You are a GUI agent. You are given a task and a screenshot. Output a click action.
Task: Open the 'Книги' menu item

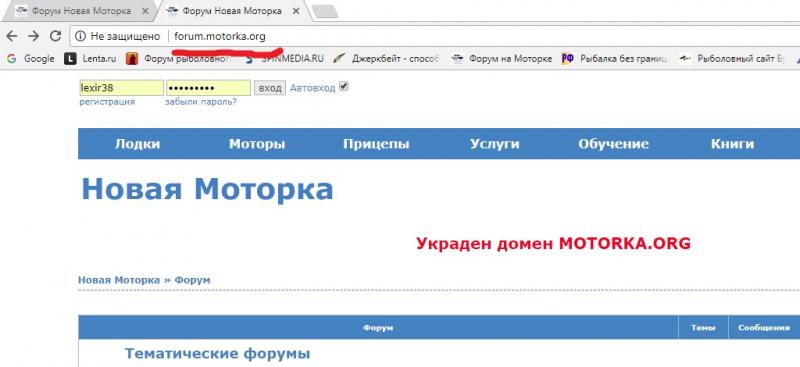point(732,144)
